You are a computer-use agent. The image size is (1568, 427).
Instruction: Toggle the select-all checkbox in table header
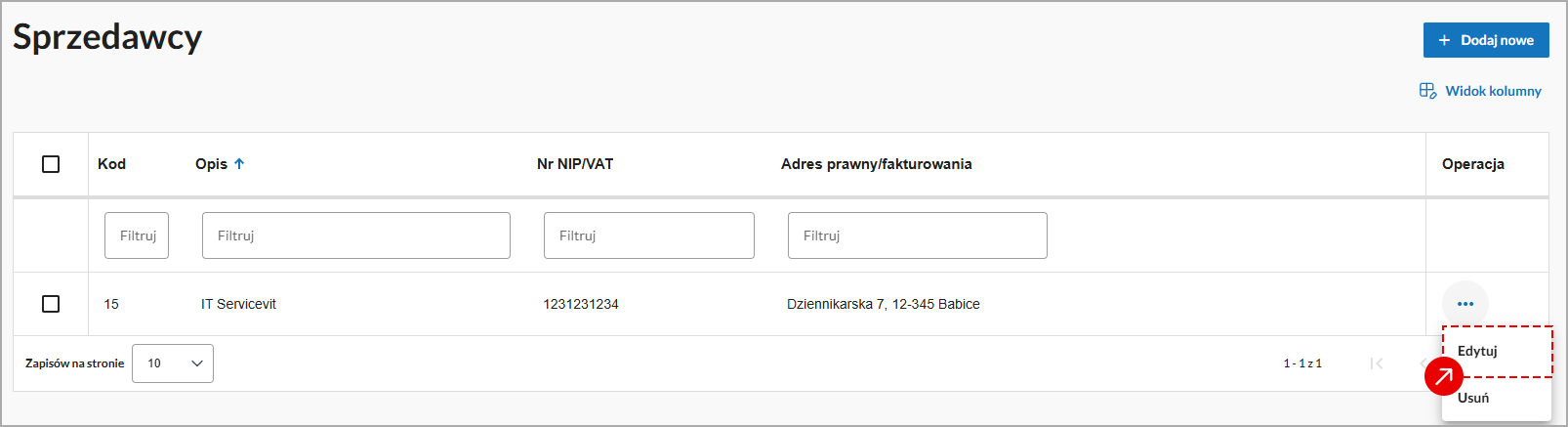(x=51, y=164)
